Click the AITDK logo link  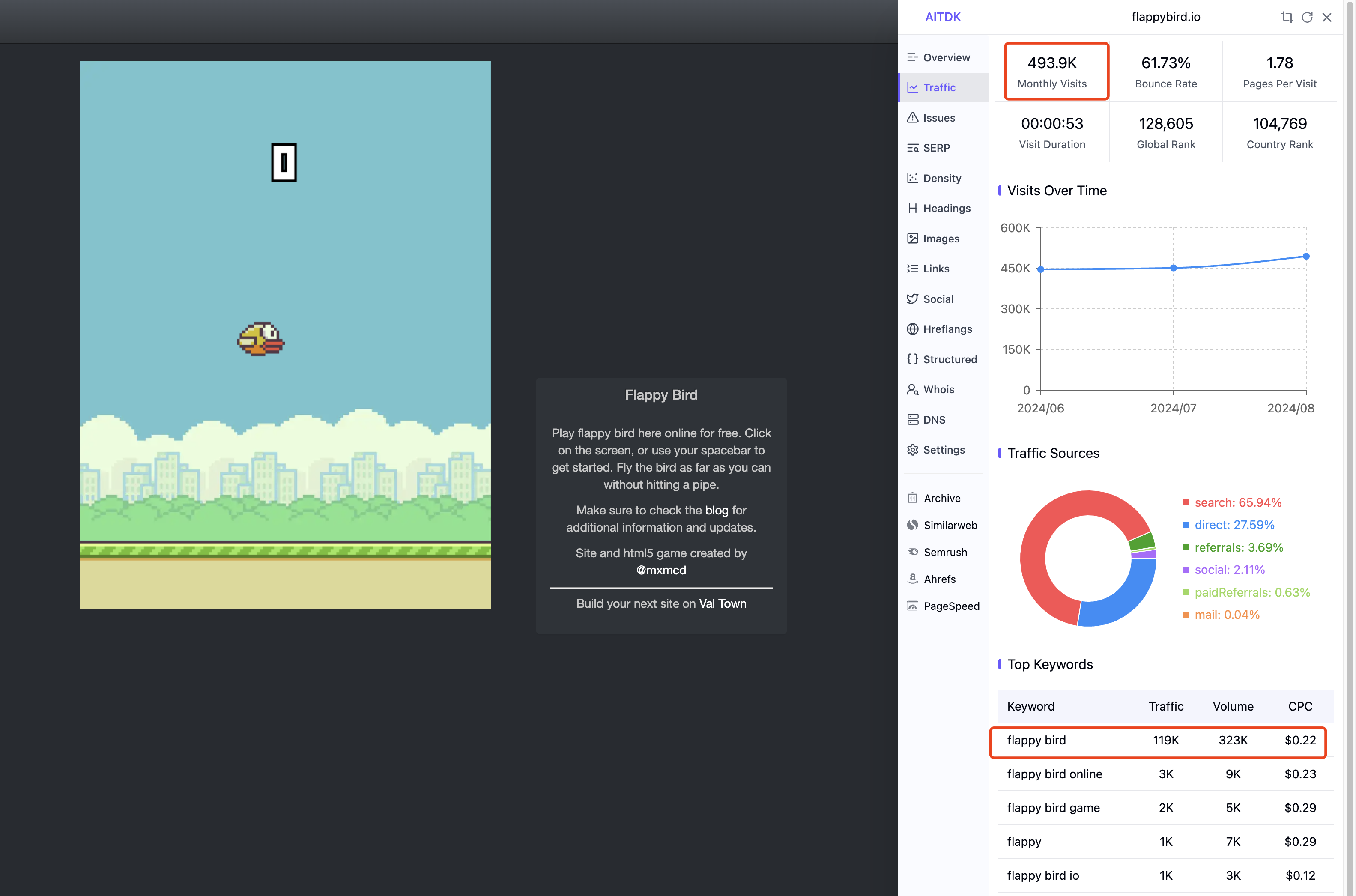[x=943, y=17]
